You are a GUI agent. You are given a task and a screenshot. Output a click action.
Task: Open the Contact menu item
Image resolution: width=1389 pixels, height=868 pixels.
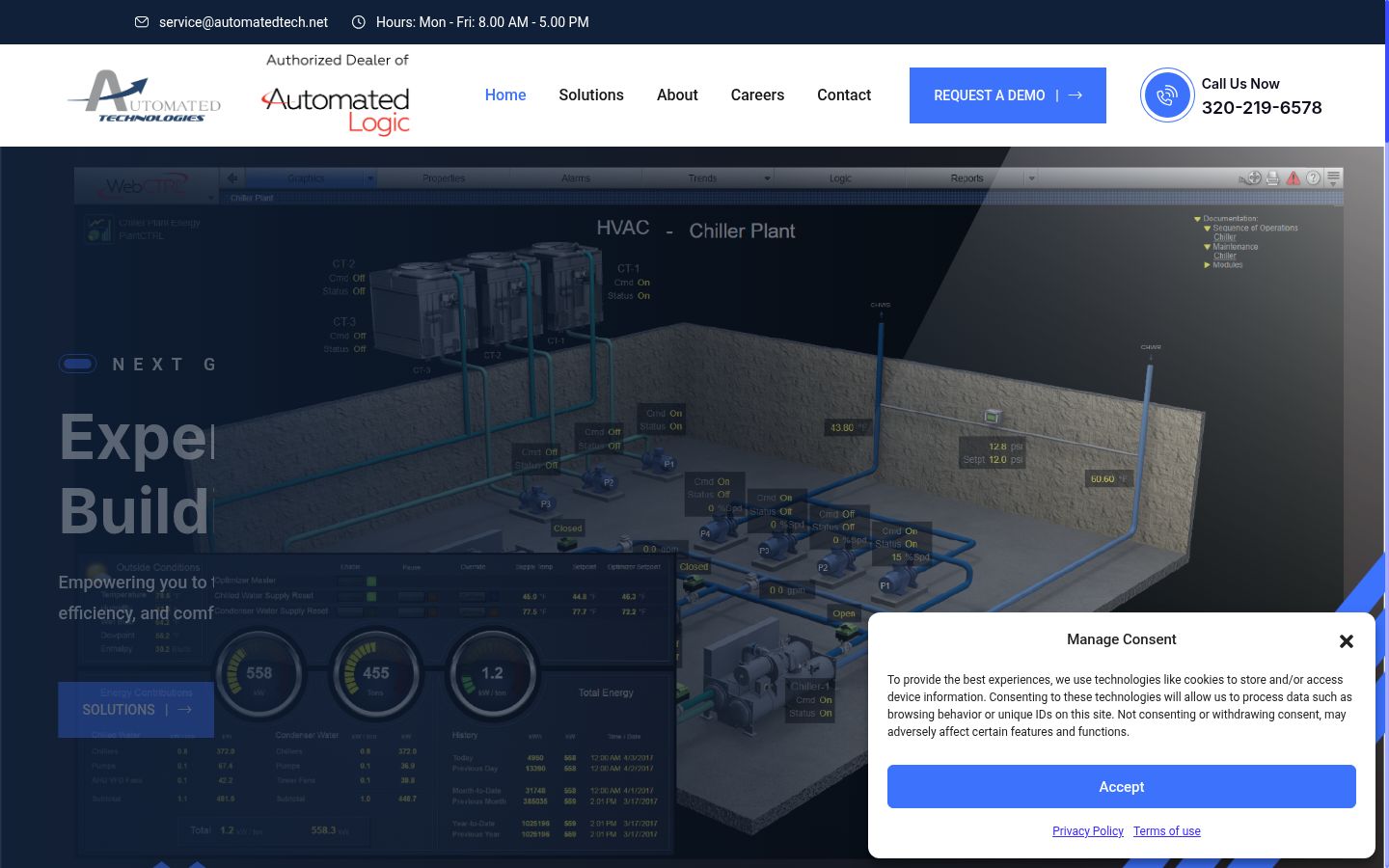coord(844,95)
